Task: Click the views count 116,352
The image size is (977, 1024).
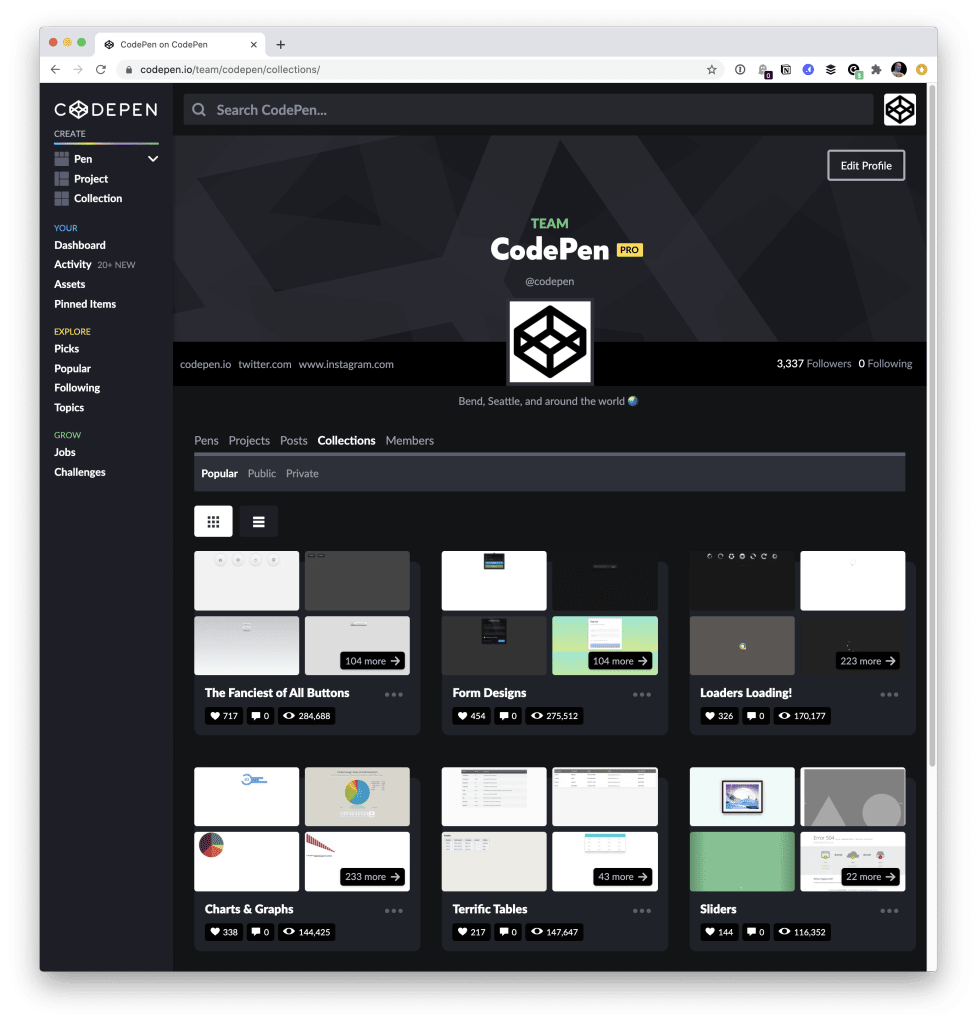Action: (802, 932)
